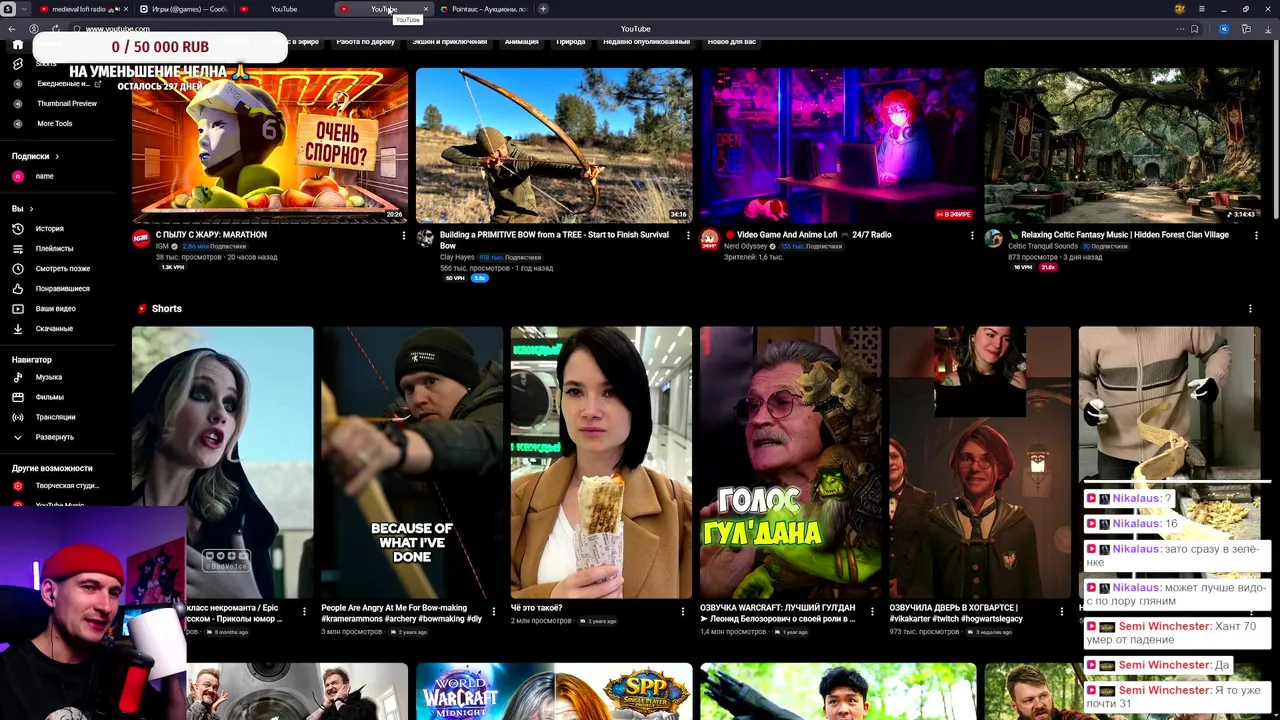The width and height of the screenshot is (1280, 720).
Task: Open options menu for Marathon video
Action: [x=404, y=236]
